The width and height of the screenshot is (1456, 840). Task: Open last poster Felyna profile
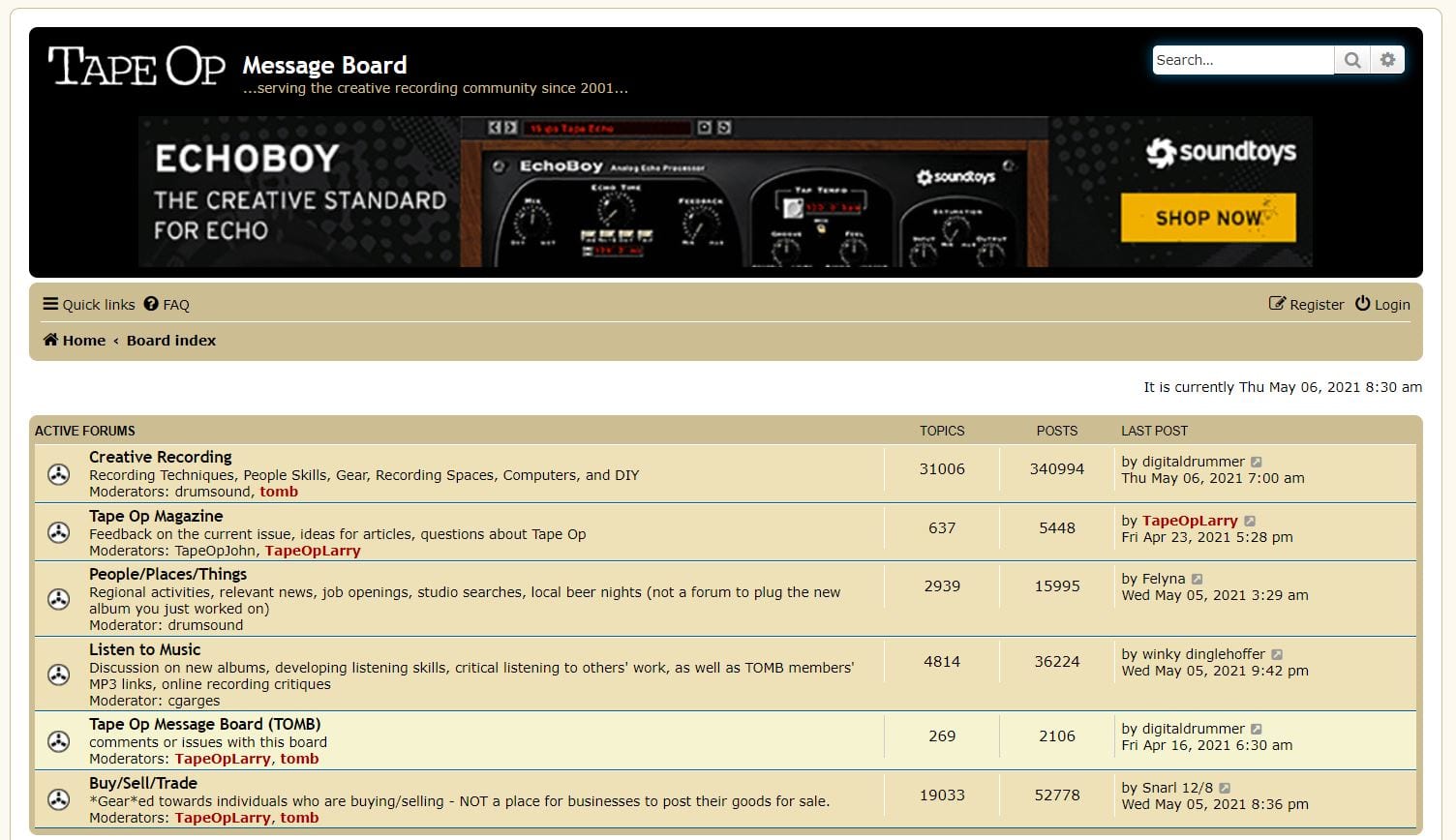click(1164, 579)
